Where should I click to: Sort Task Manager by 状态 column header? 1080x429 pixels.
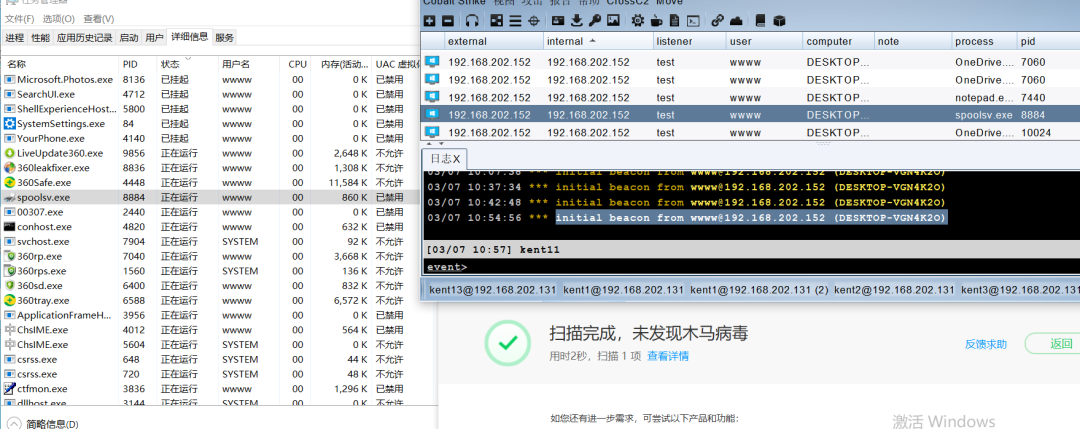[187, 64]
